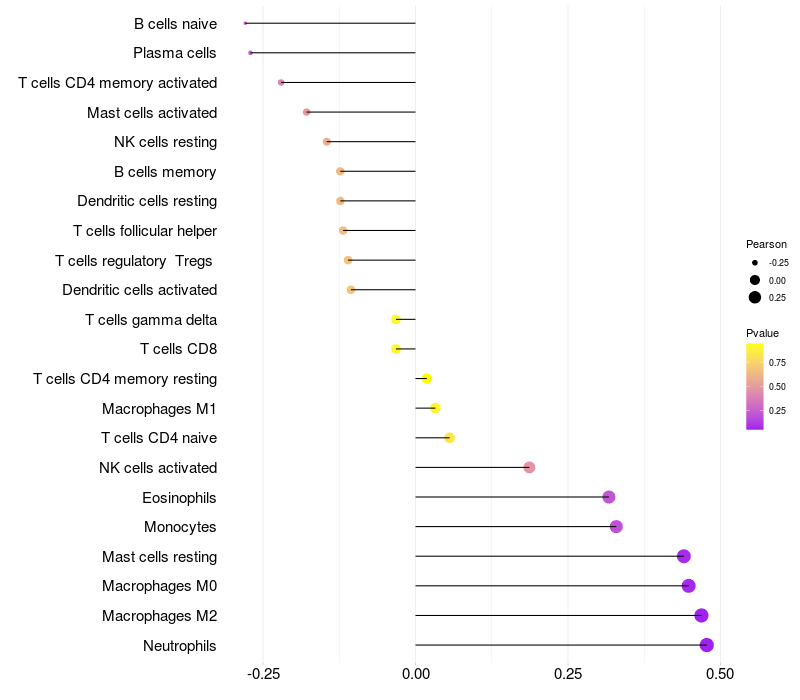The height and width of the screenshot is (700, 800).
Task: Select the Macrophages M2 purple dot
Action: (701, 615)
